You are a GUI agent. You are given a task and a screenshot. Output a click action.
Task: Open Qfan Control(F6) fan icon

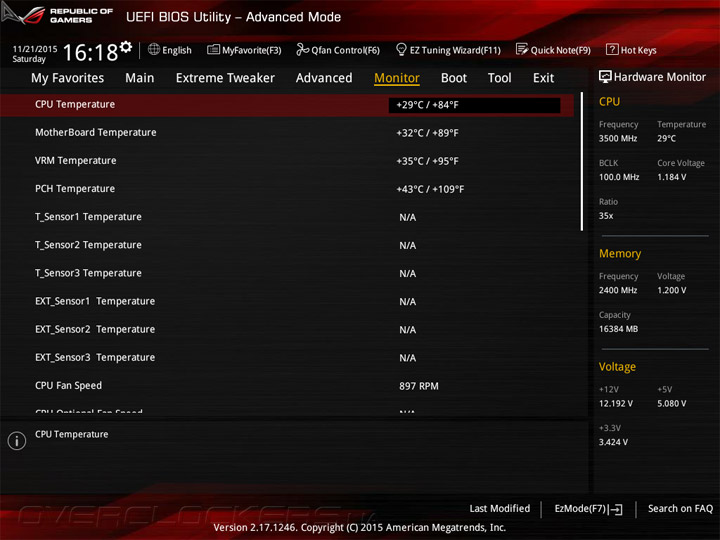coord(302,49)
